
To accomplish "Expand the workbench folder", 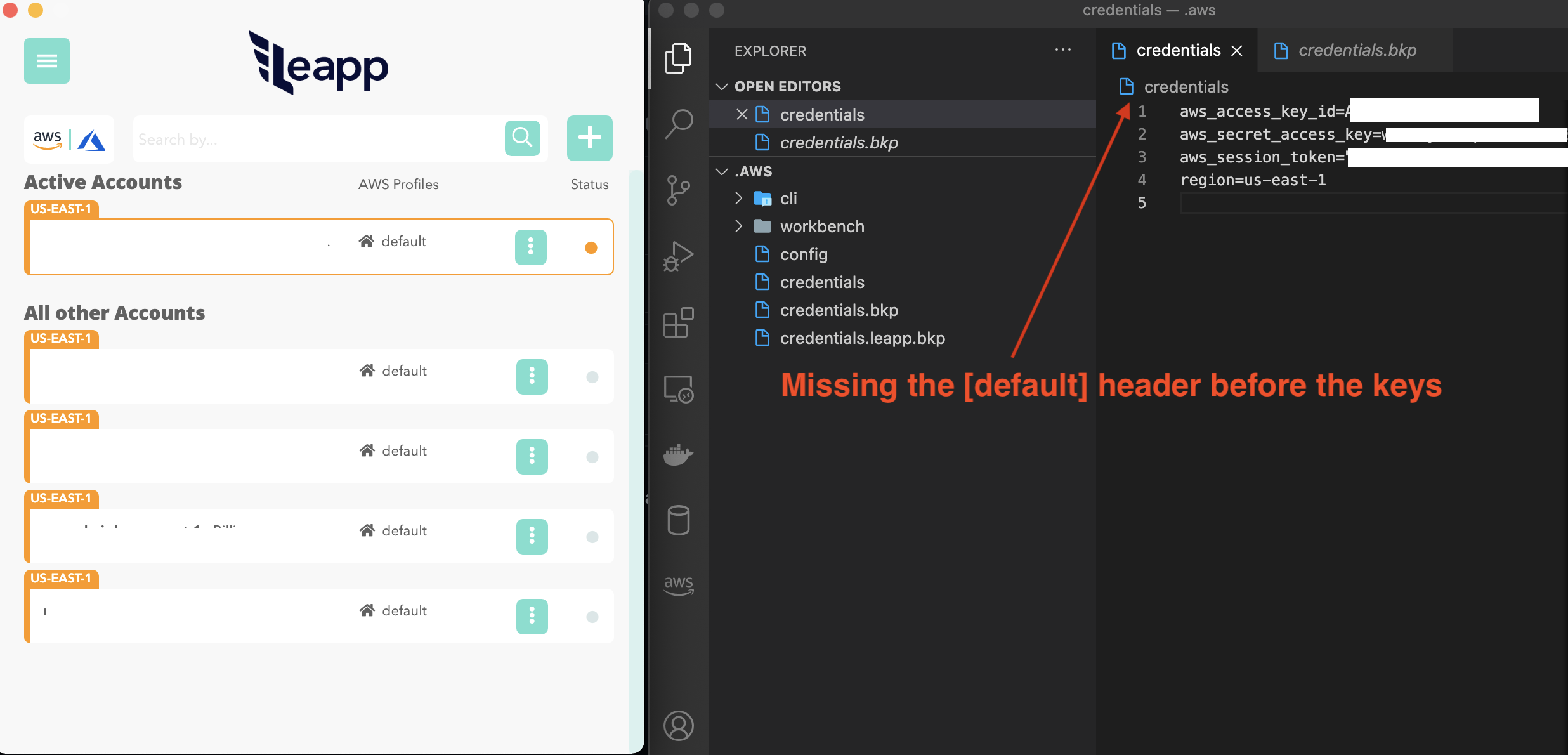I will pyautogui.click(x=739, y=226).
